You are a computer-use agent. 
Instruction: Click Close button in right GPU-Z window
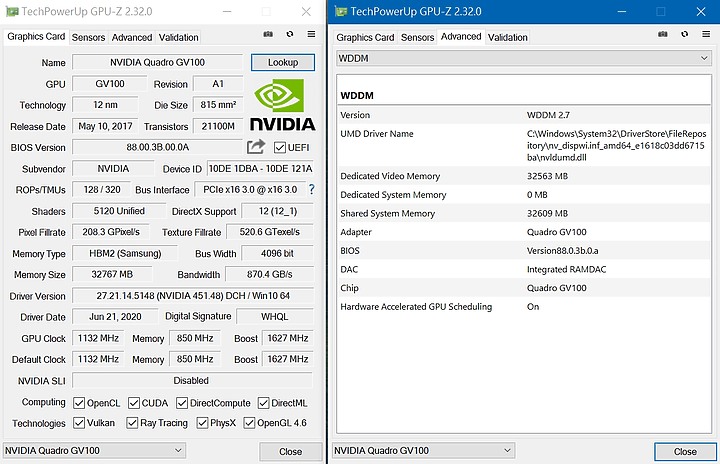[x=685, y=452]
